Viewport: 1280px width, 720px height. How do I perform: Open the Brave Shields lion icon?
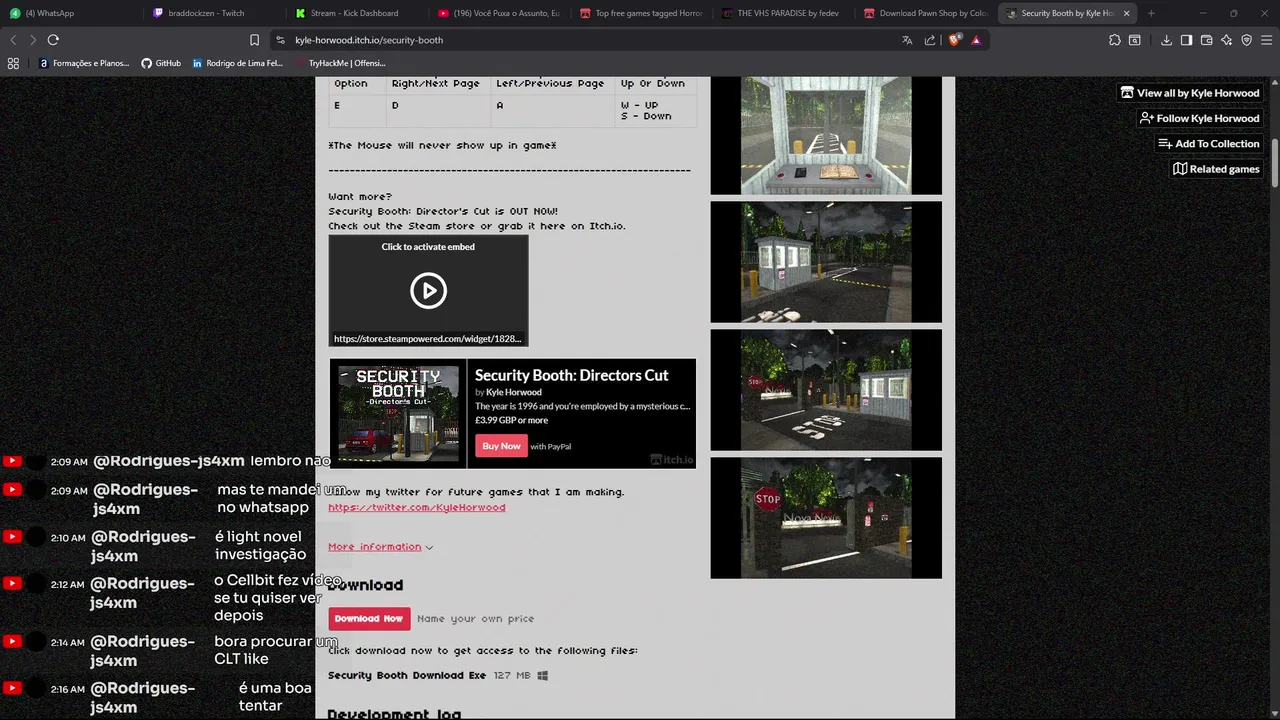click(954, 40)
